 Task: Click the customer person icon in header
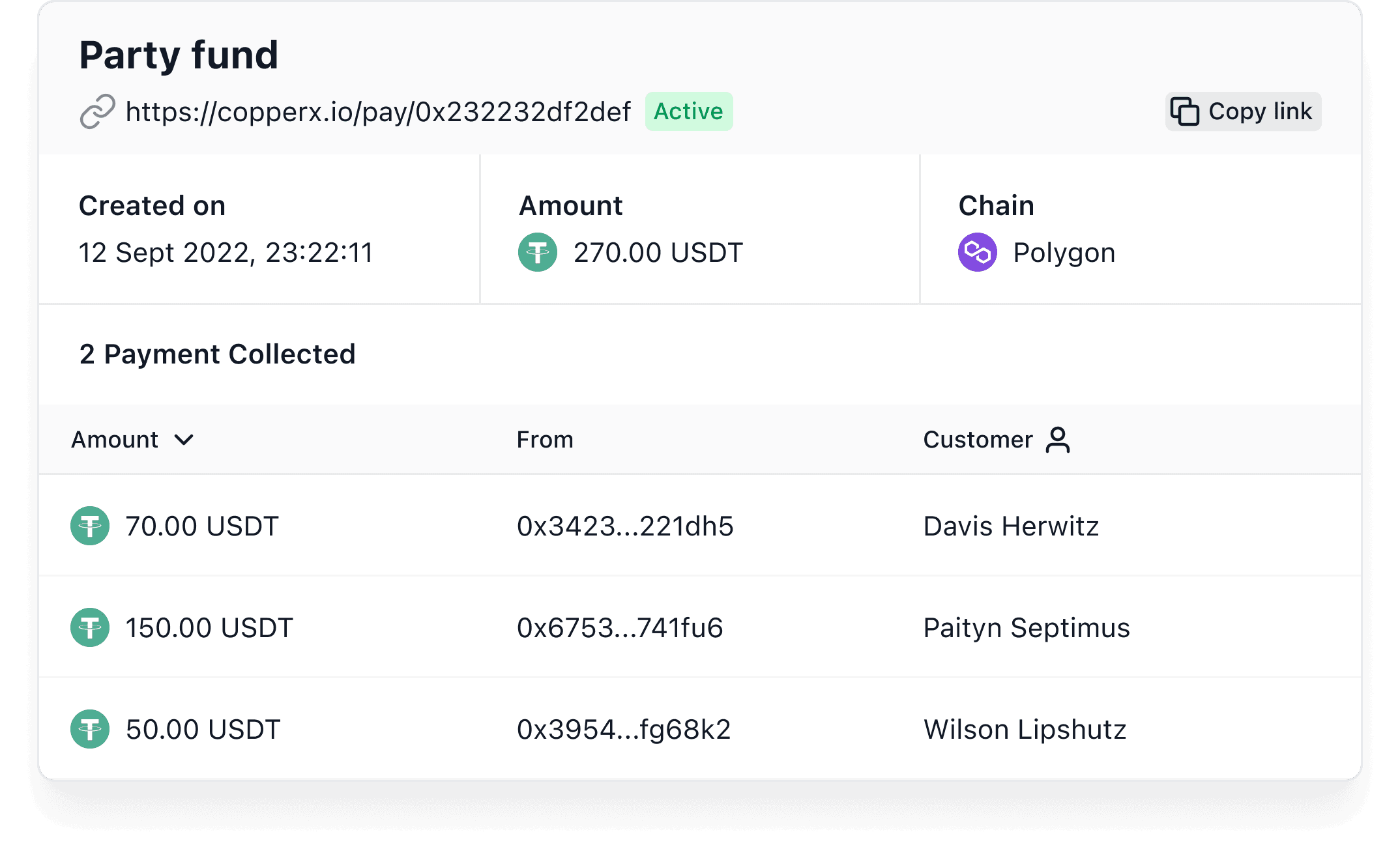[1058, 440]
